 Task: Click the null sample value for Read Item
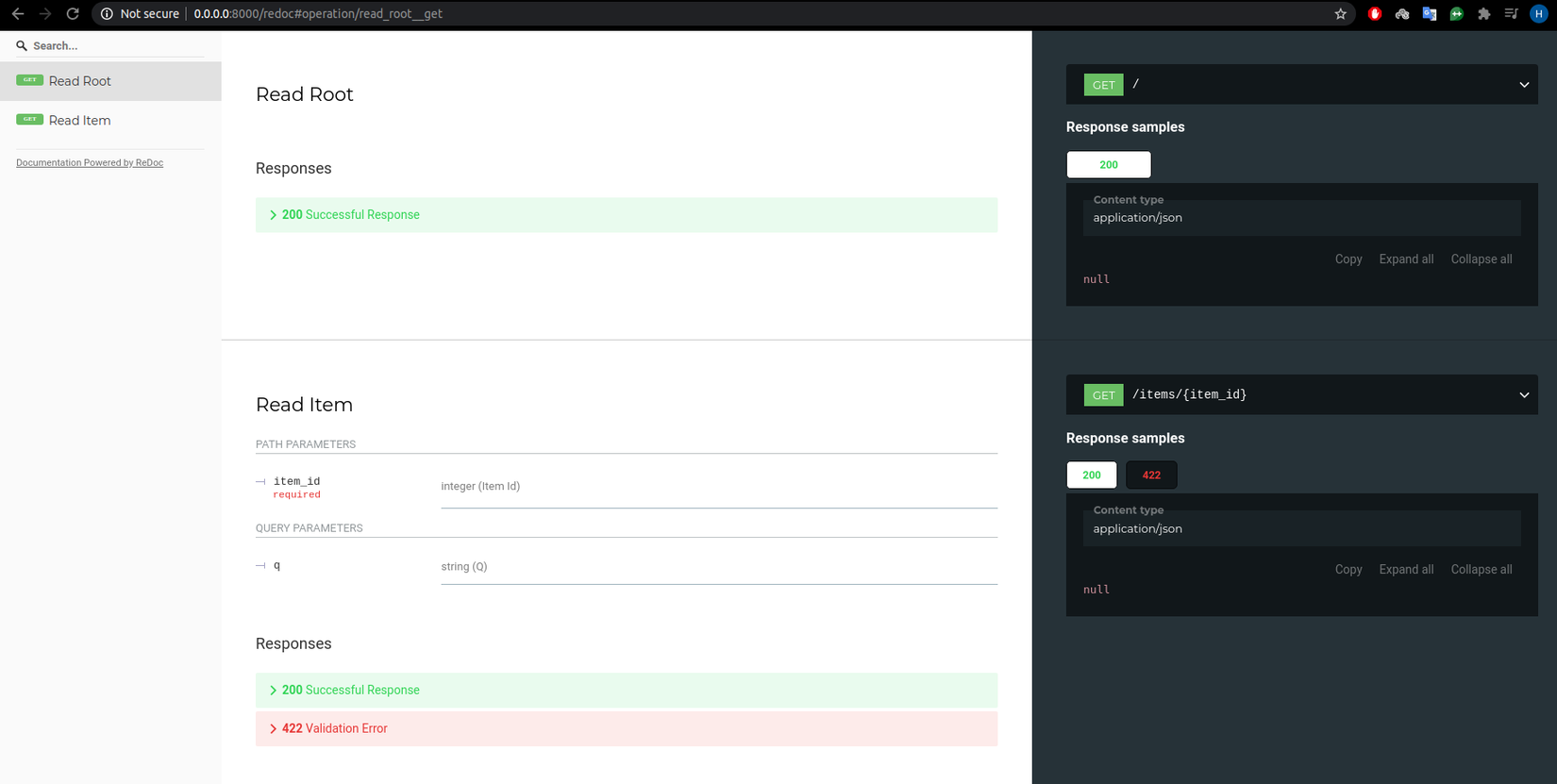1097,590
